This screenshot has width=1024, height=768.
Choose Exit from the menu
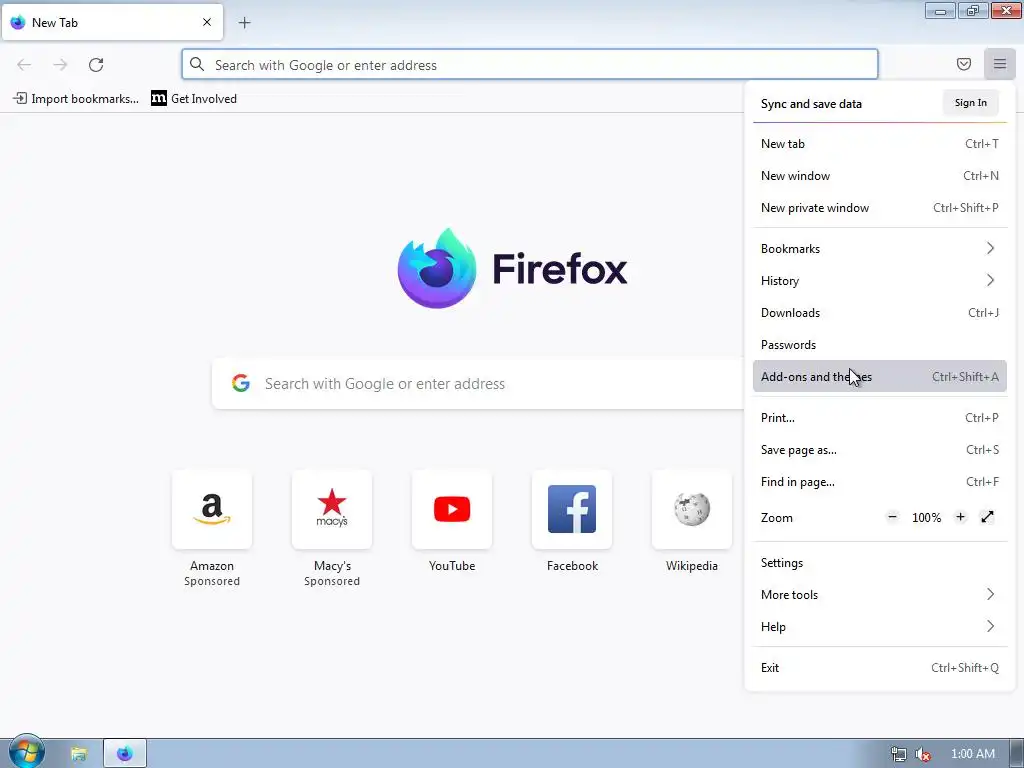pos(880,667)
